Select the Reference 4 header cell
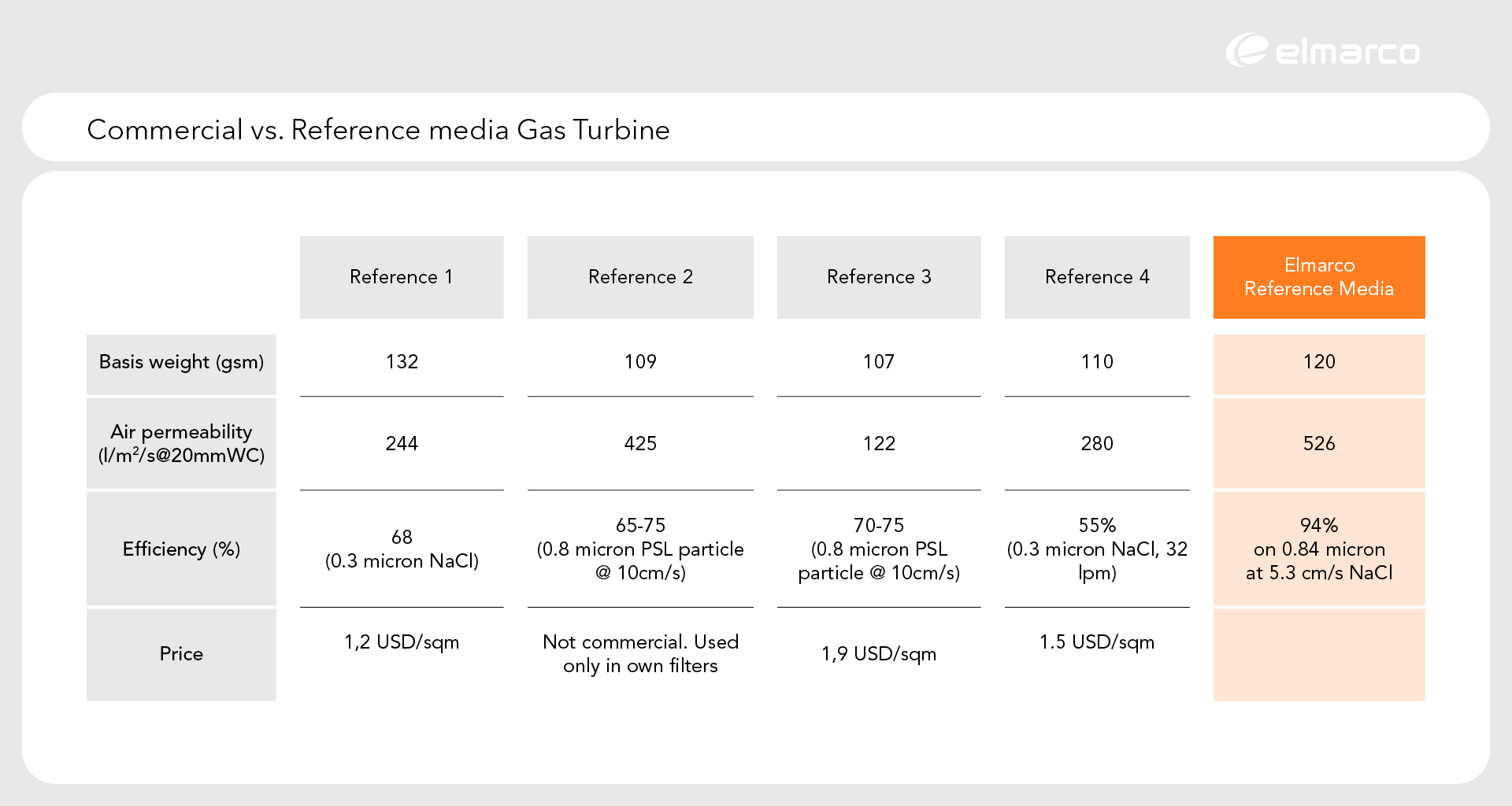 [x=1097, y=277]
